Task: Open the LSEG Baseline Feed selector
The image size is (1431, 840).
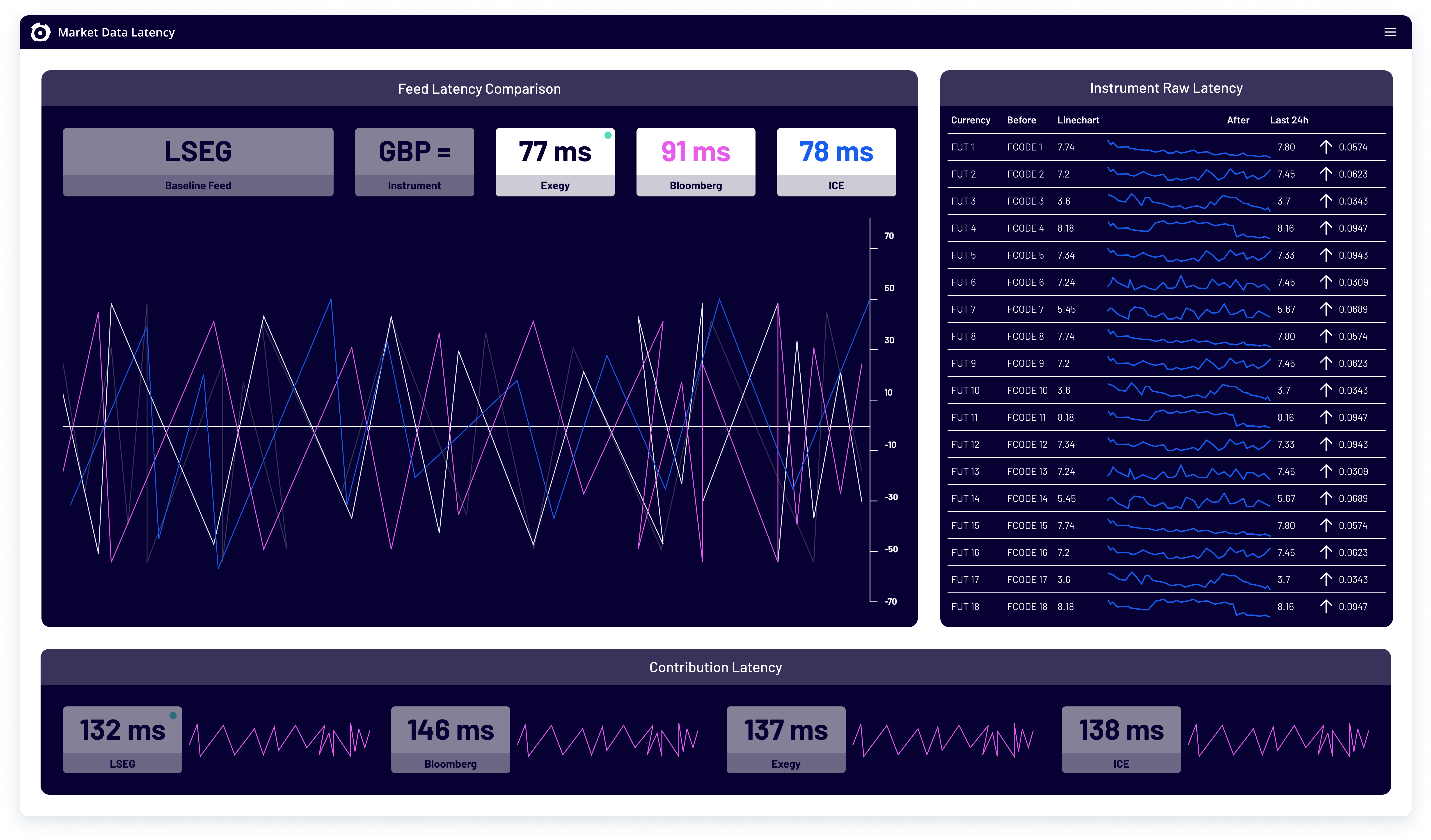Action: click(198, 162)
